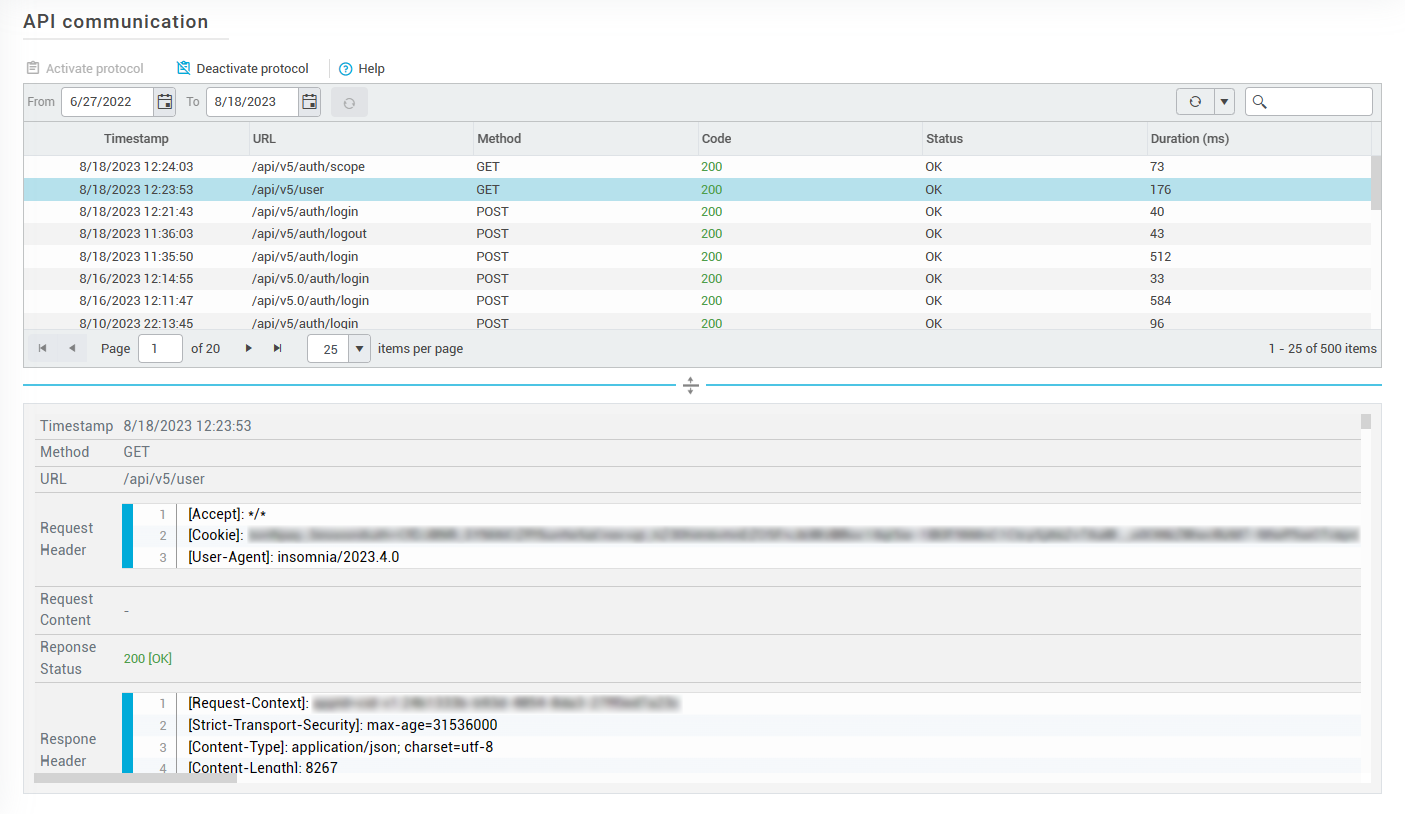Go to the first page of results
Screen dimensions: 1405x814
[x=42, y=348]
